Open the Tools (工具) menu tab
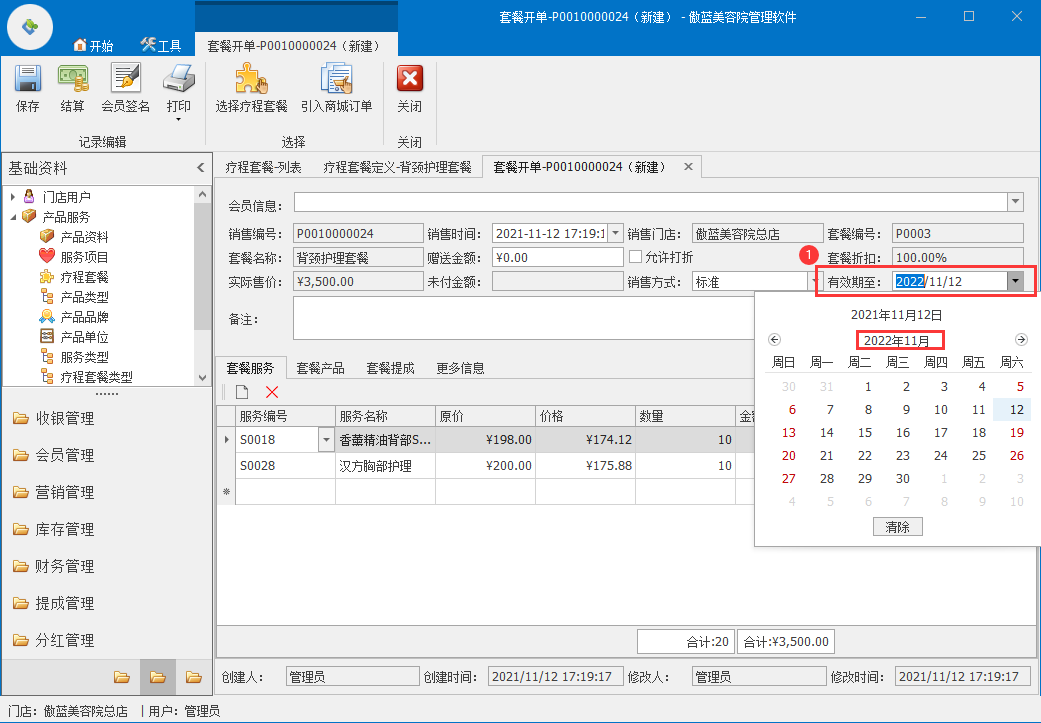Screen dimensions: 1041x723 pyautogui.click(x=161, y=45)
